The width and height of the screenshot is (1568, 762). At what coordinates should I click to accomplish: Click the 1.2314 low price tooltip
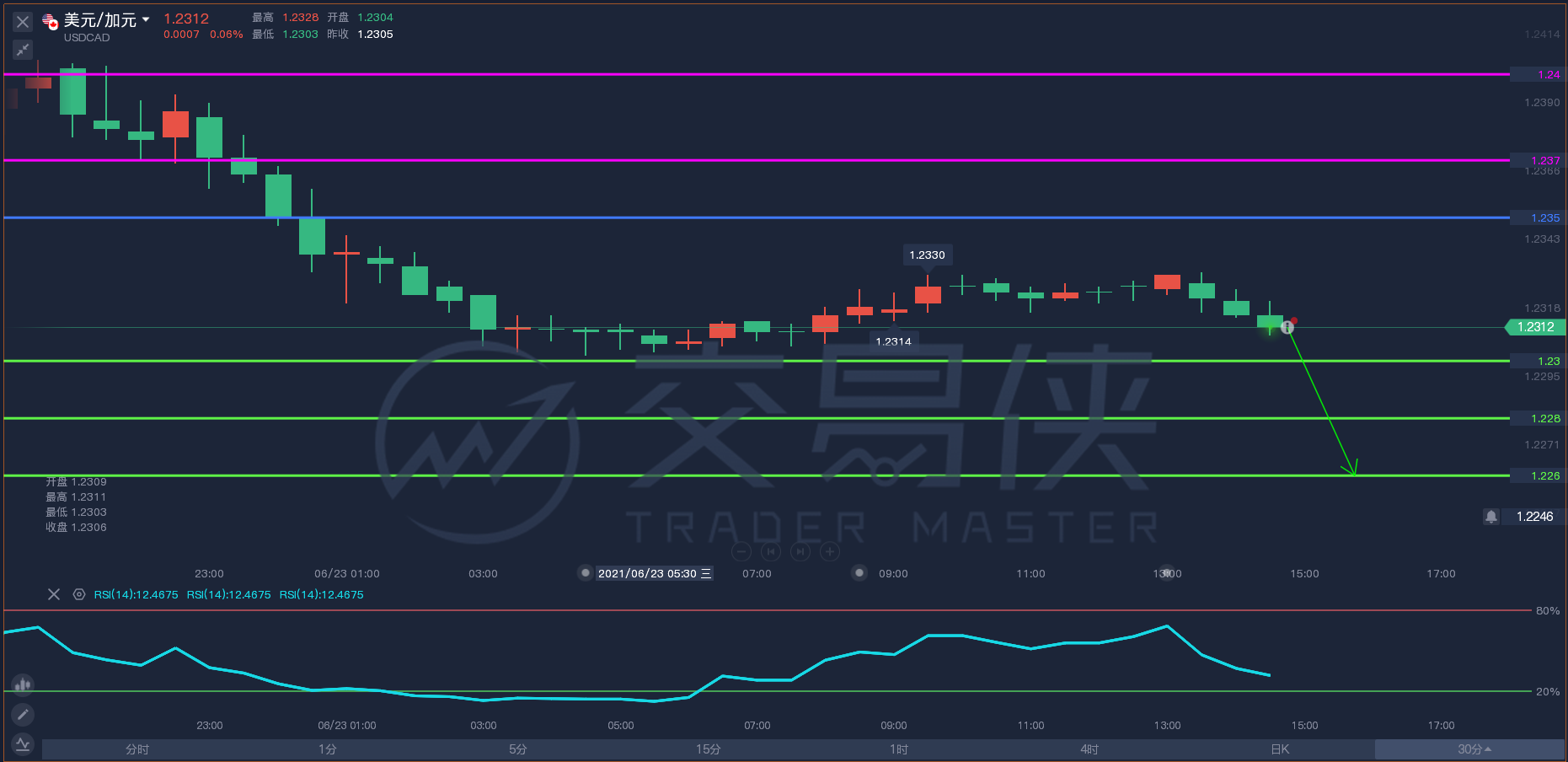coord(893,341)
